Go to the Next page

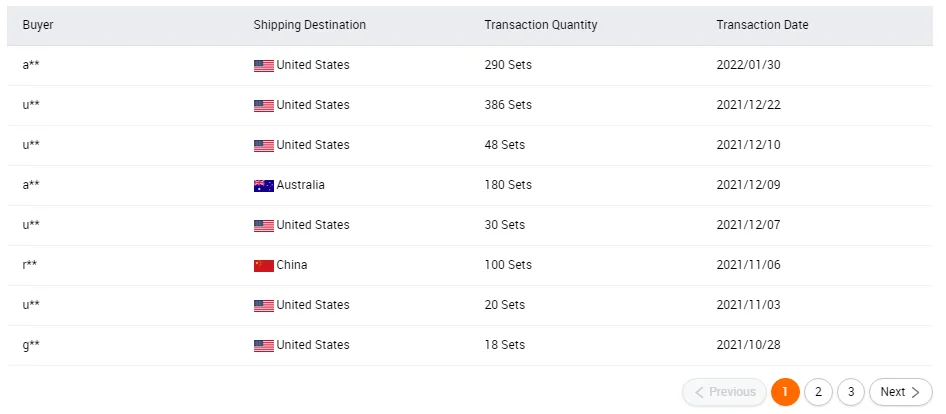(900, 392)
